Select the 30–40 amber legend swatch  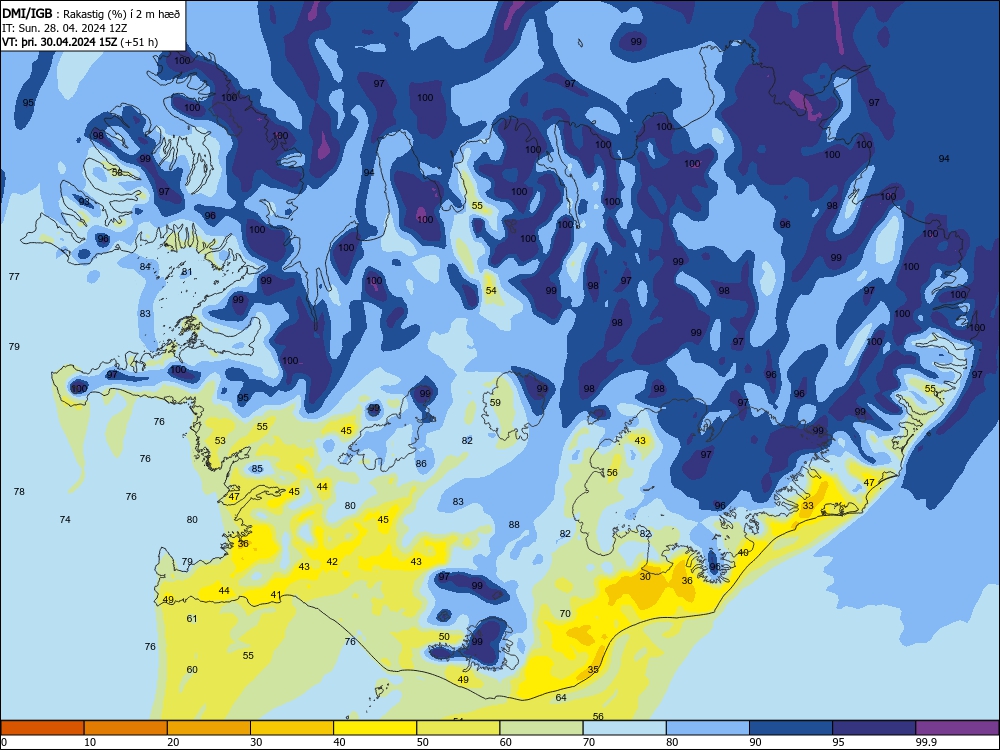click(x=292, y=728)
